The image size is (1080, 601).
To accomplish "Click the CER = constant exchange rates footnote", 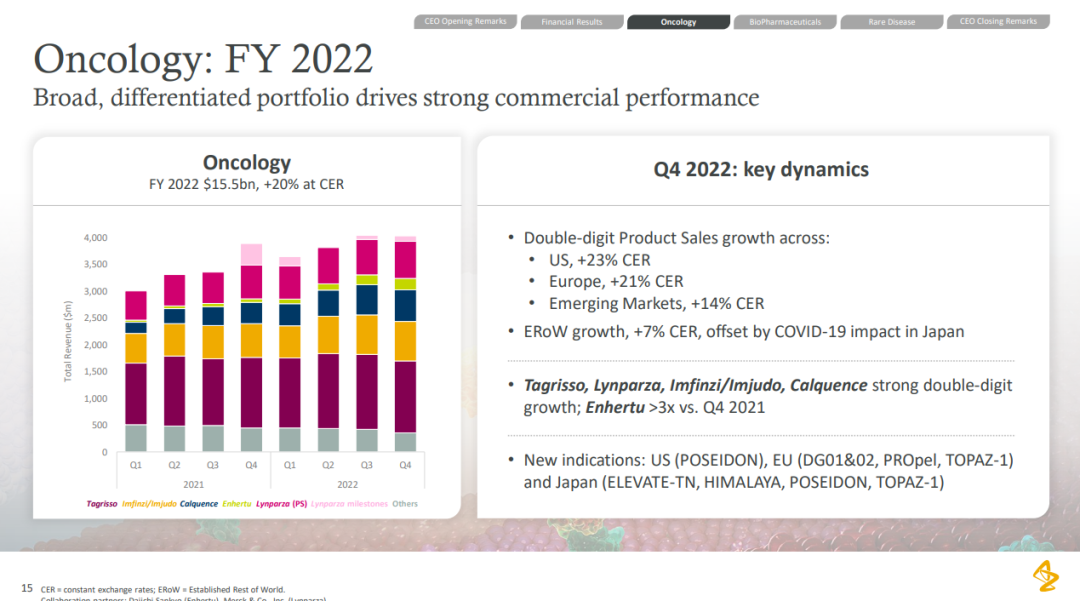I will tap(163, 590).
